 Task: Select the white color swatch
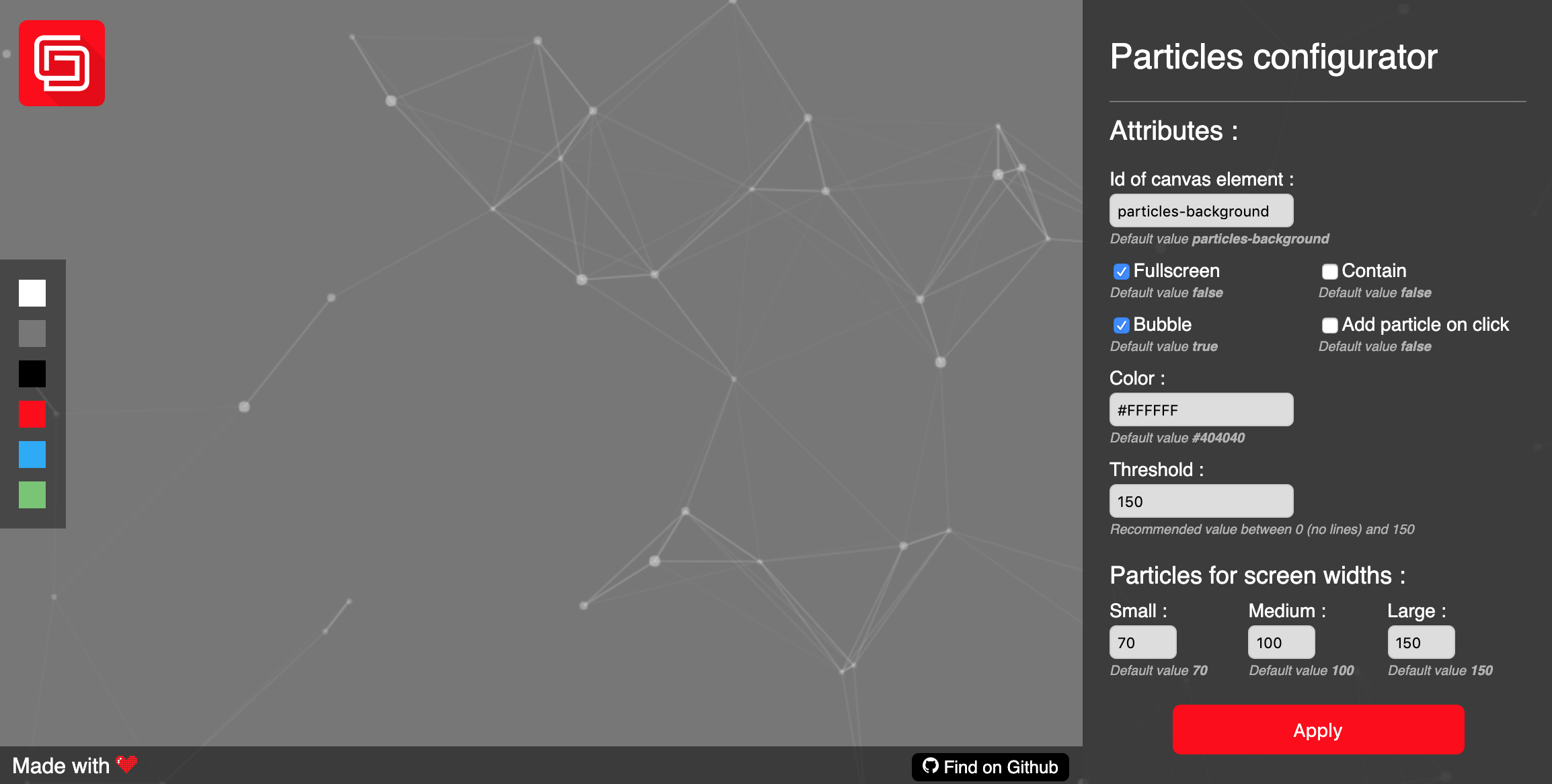point(32,293)
